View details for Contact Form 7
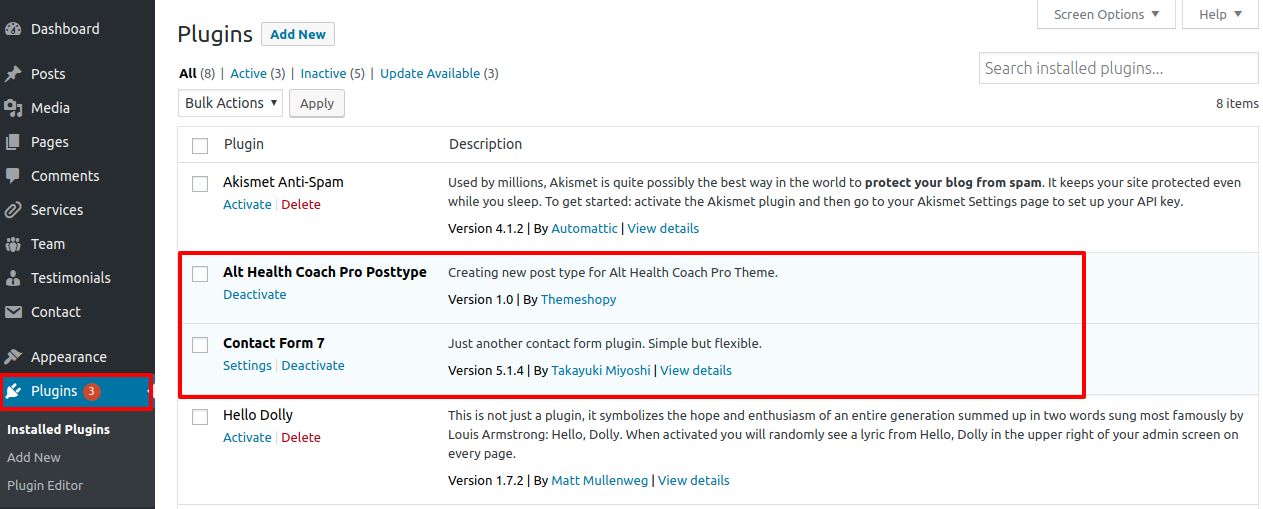The width and height of the screenshot is (1263, 509). pyautogui.click(x=696, y=370)
